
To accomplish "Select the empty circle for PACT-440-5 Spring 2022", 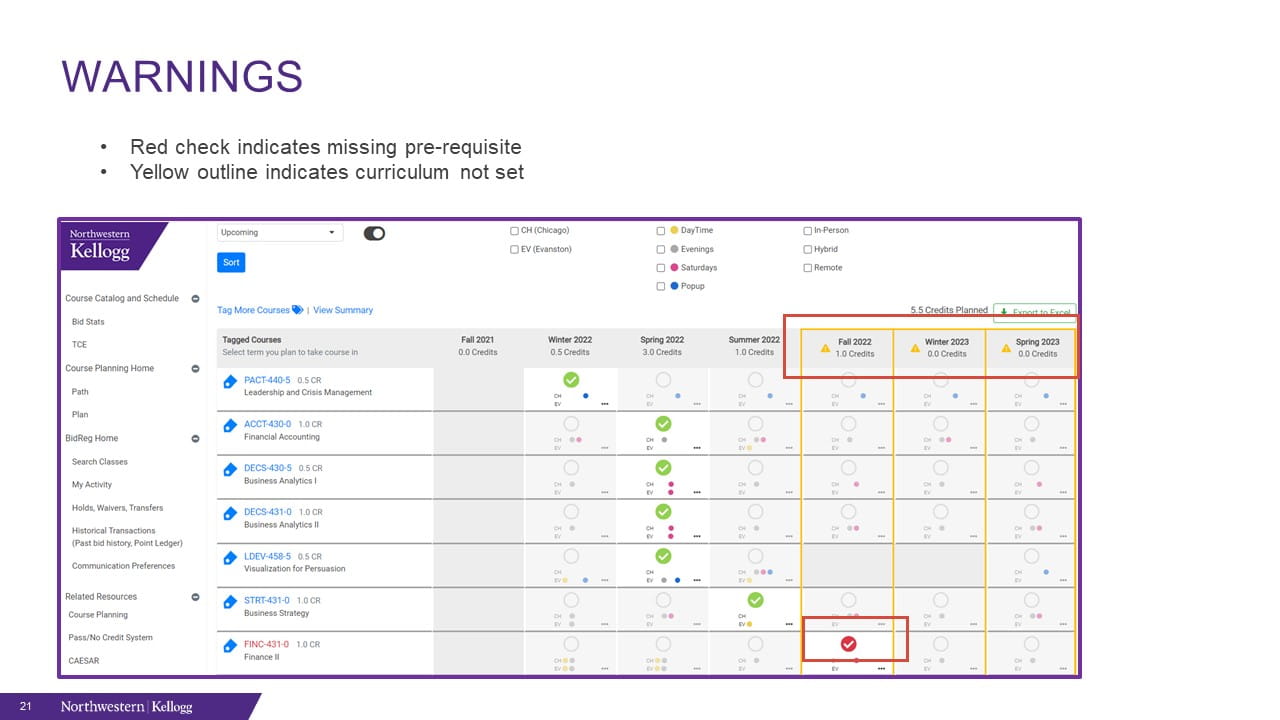I will 663,380.
